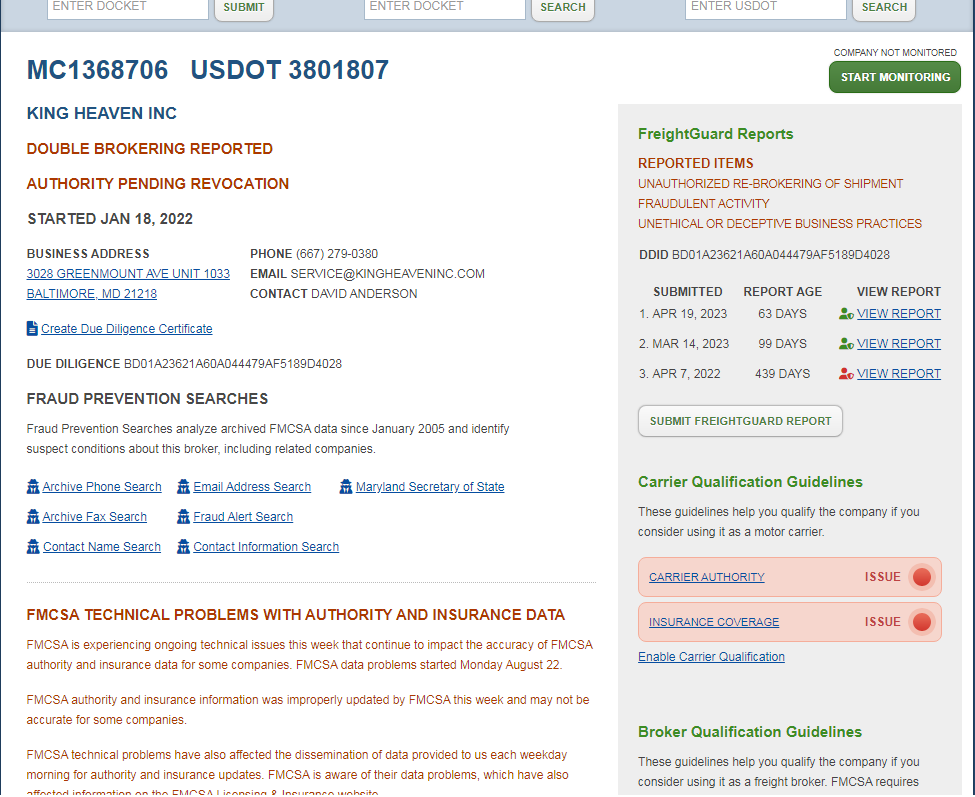Click the Carrier Authority guideline link
Viewport: 975px width, 797px height.
click(706, 577)
